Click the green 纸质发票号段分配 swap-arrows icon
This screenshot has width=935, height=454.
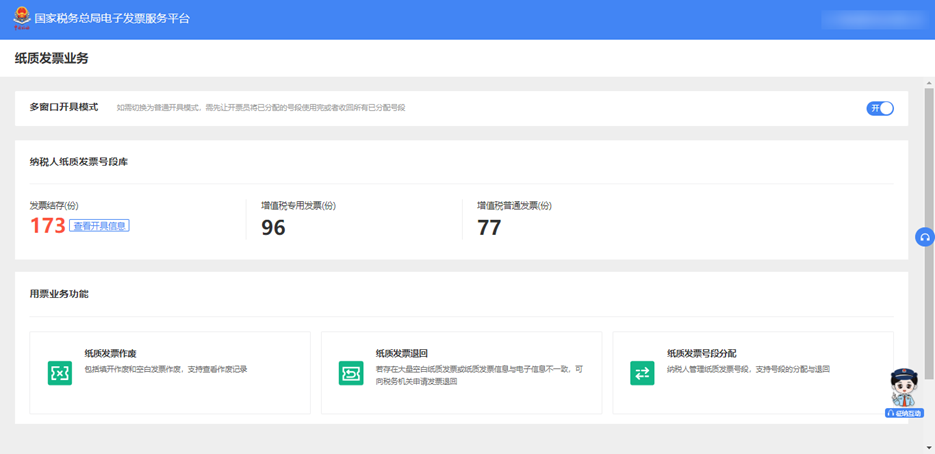coord(642,373)
